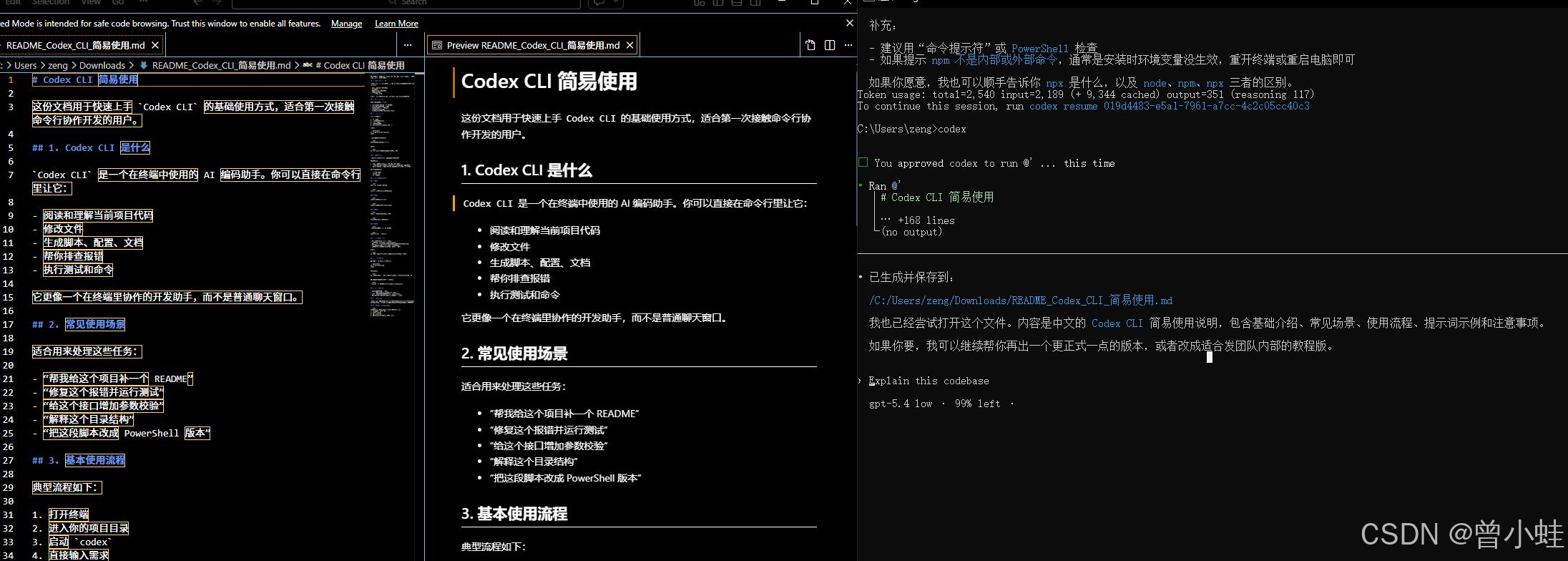1568x561 pixels.
Task: Close the README_Codex_CLI editor tab
Action: tap(155, 45)
